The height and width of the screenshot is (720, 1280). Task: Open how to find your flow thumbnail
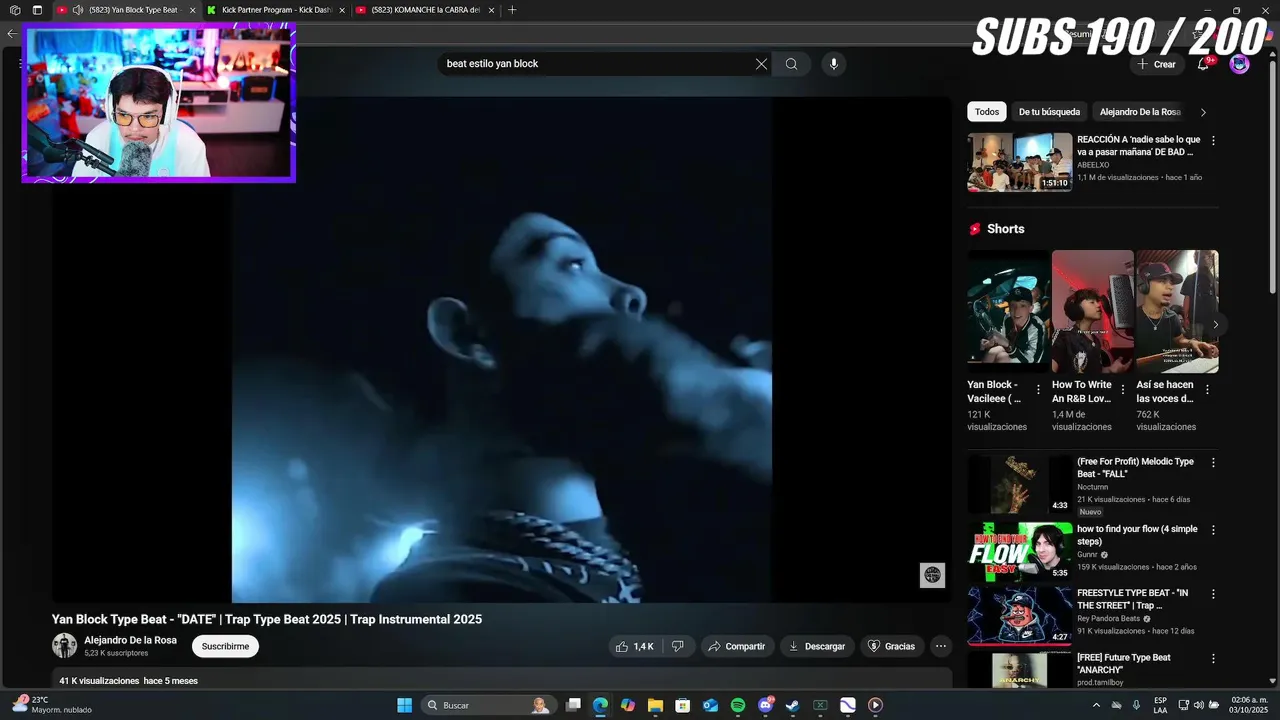tap(1019, 551)
